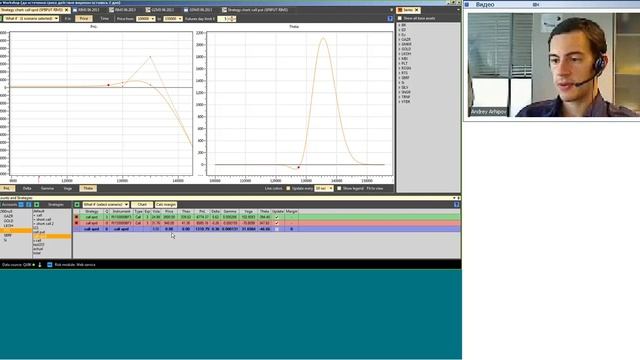Select the LKOH account in Accounts list
This screenshot has width=640, height=360.
pyautogui.click(x=8, y=226)
